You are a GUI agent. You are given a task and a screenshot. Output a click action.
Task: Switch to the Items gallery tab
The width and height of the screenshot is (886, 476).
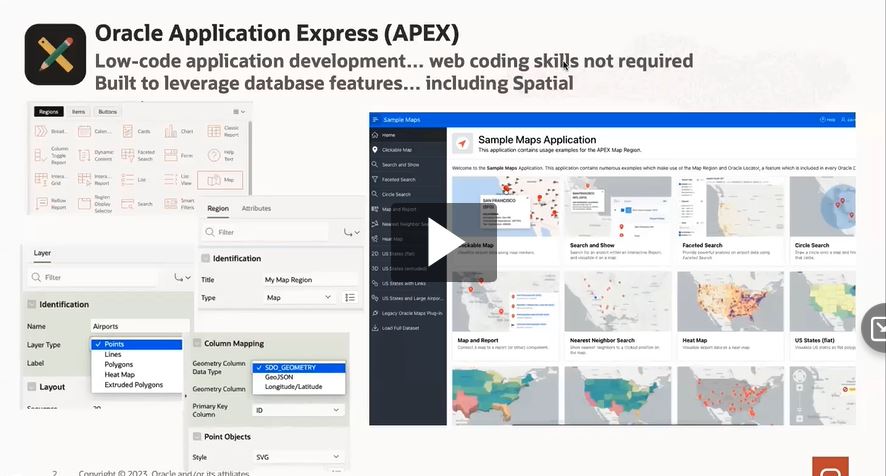(79, 112)
